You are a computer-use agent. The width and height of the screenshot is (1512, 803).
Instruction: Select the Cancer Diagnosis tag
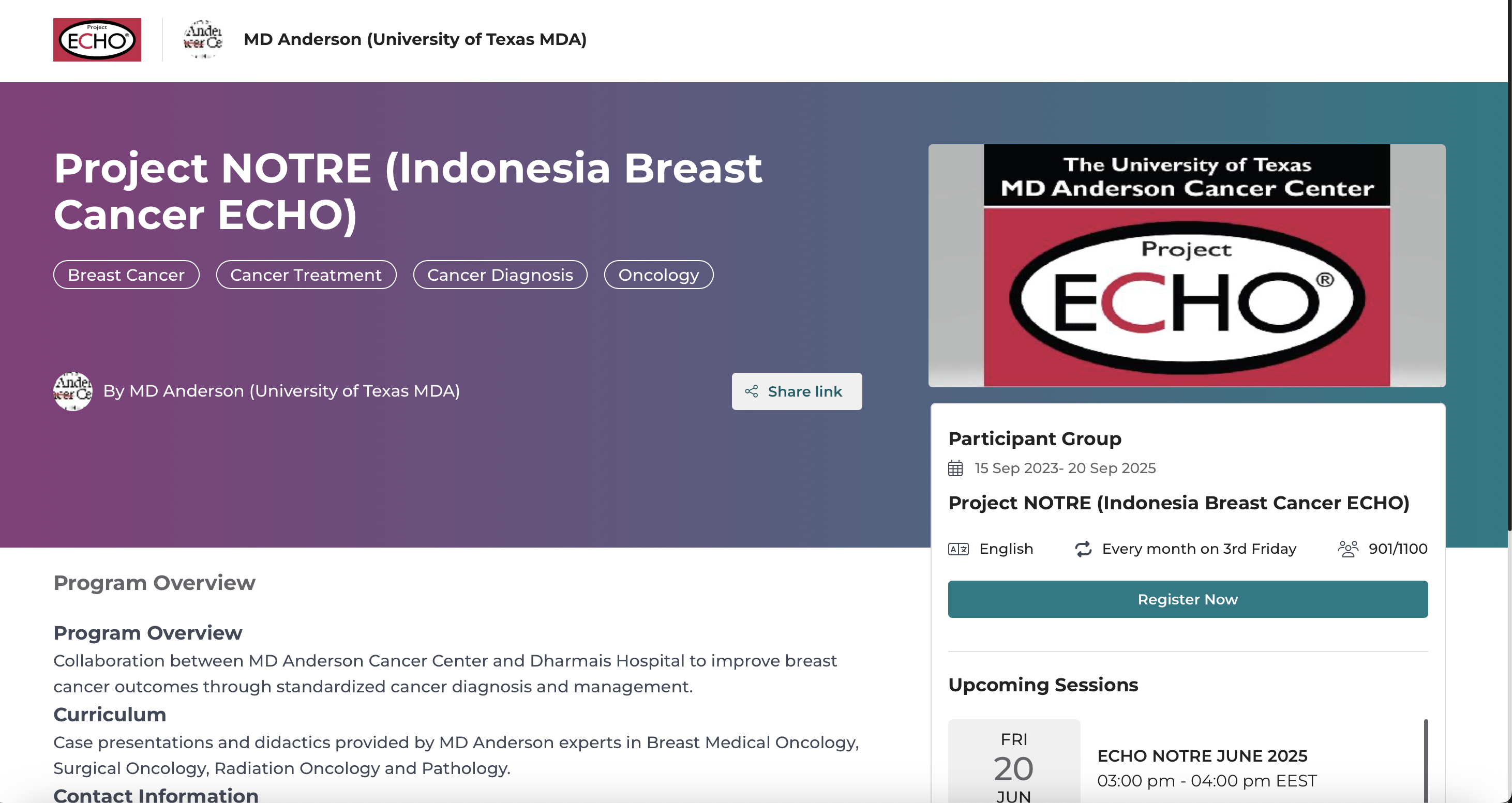(500, 275)
